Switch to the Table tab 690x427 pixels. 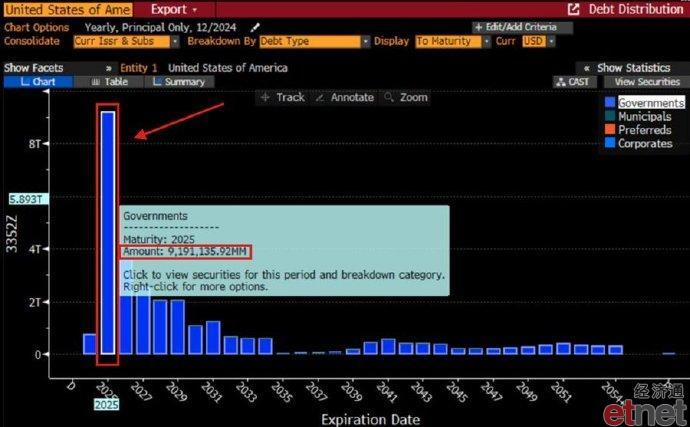[109, 82]
